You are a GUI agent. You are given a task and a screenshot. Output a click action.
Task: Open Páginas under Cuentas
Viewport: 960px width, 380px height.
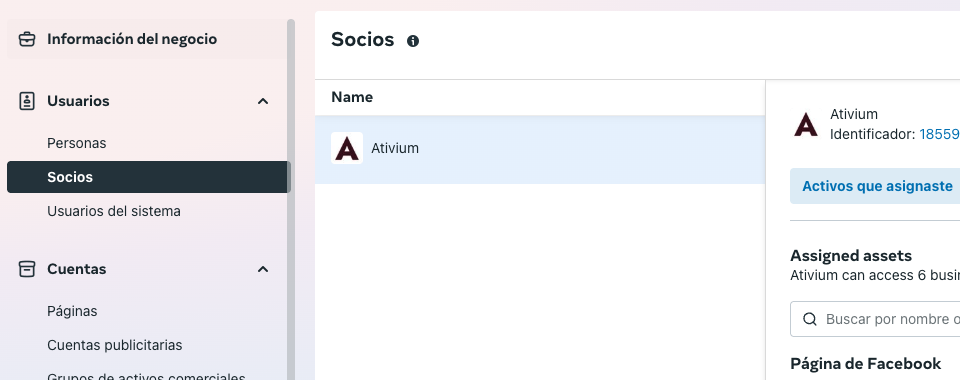[72, 311]
